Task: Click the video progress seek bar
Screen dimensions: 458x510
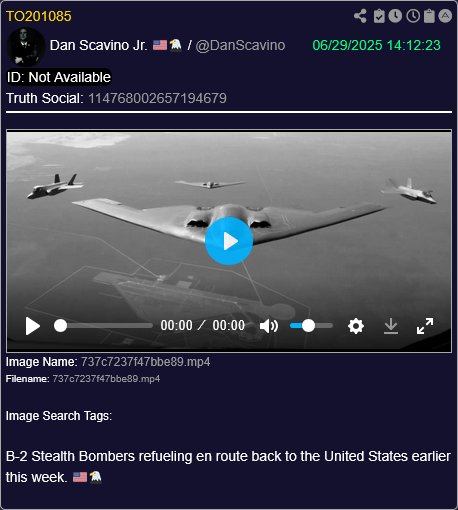Action: (x=103, y=326)
